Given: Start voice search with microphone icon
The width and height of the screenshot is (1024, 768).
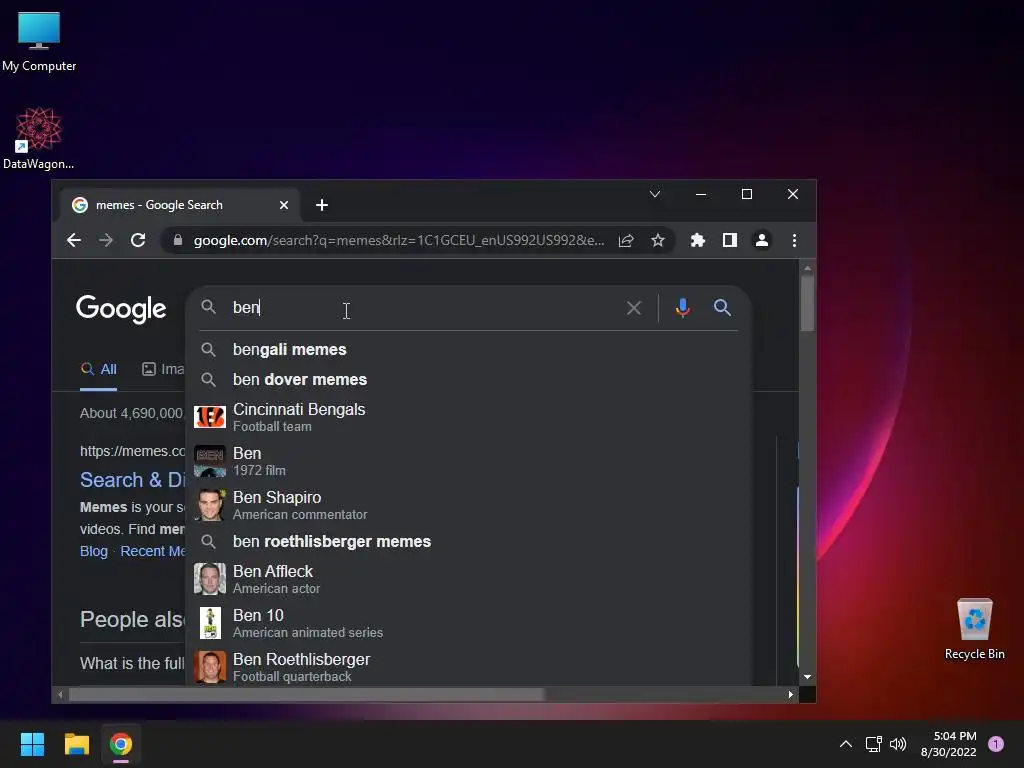Looking at the screenshot, I should coord(682,308).
